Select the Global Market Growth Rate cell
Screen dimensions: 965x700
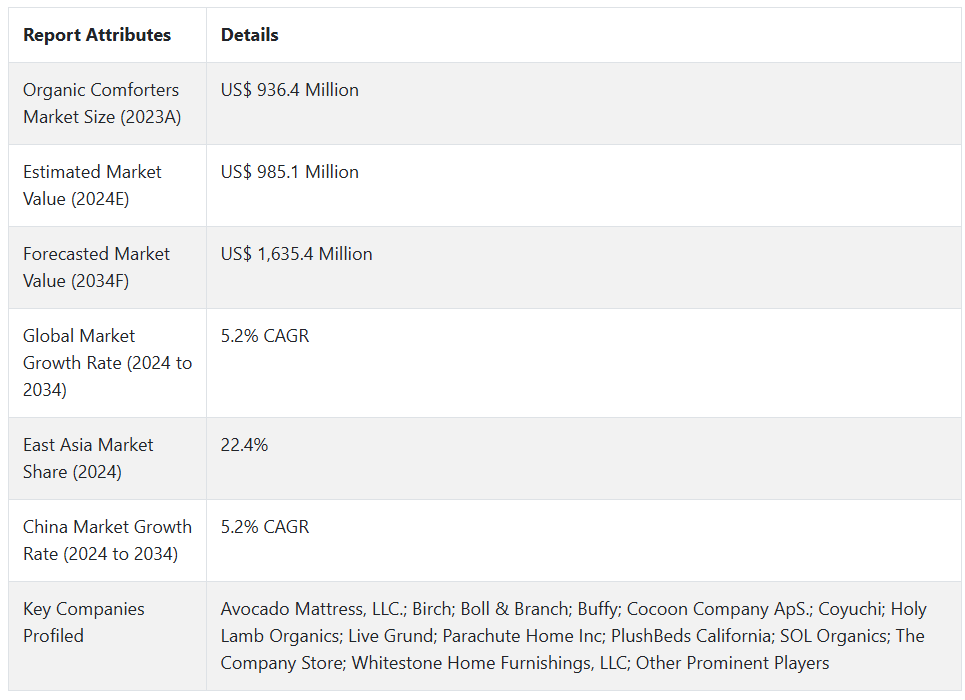point(107,362)
